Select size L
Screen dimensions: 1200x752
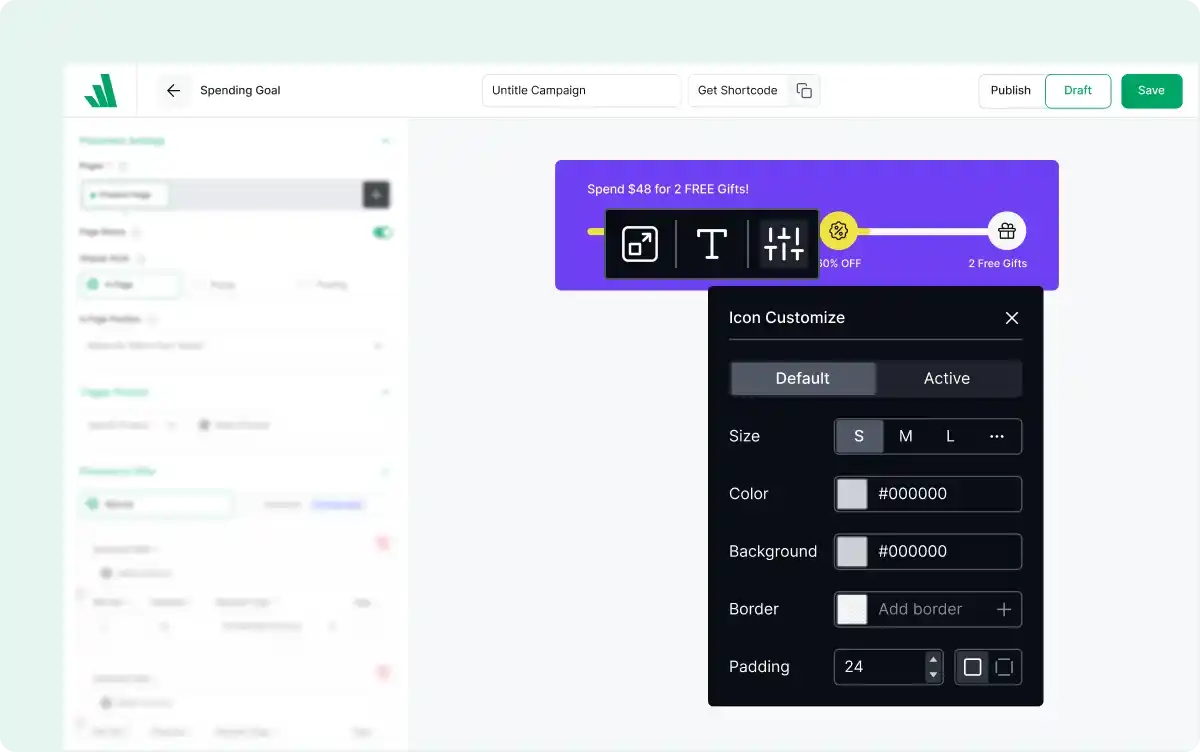(950, 436)
